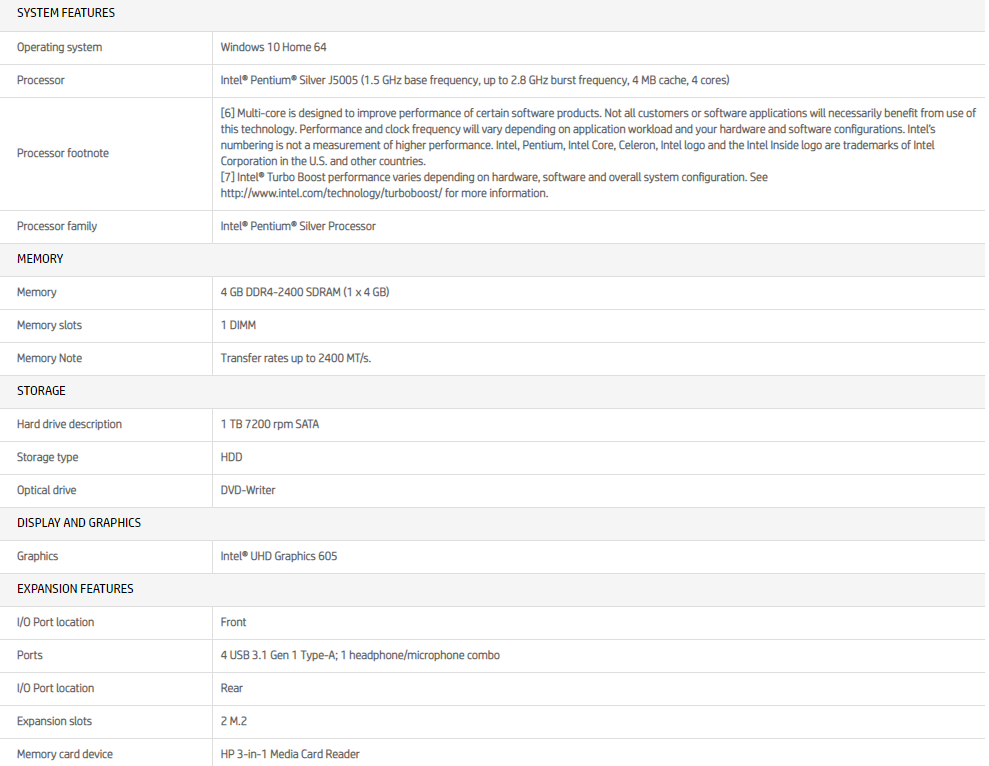Click the 4 GB DDR4-2400 SDRAM value
This screenshot has height=766, width=989.
click(x=304, y=292)
